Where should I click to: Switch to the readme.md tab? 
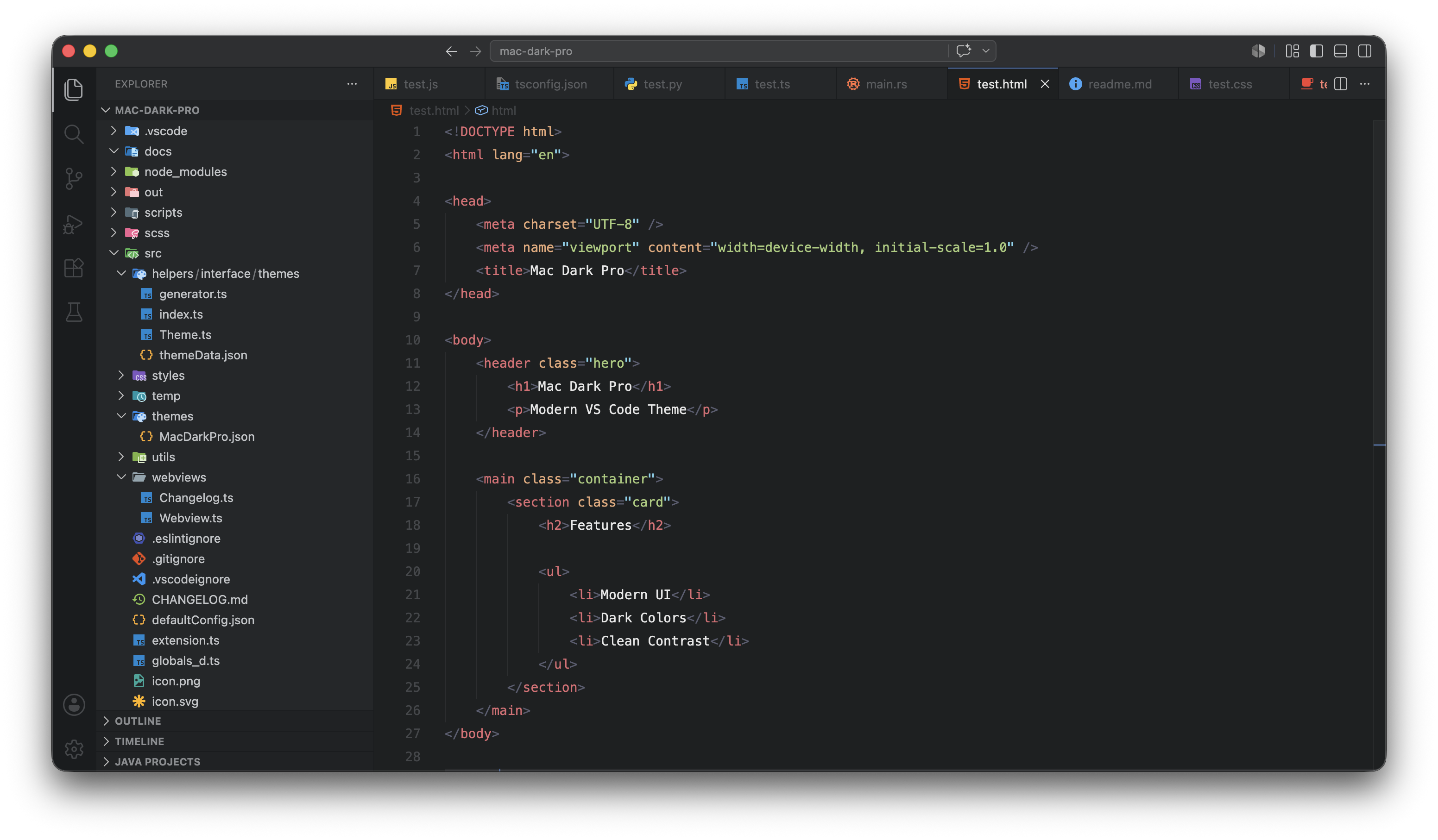coord(1118,84)
